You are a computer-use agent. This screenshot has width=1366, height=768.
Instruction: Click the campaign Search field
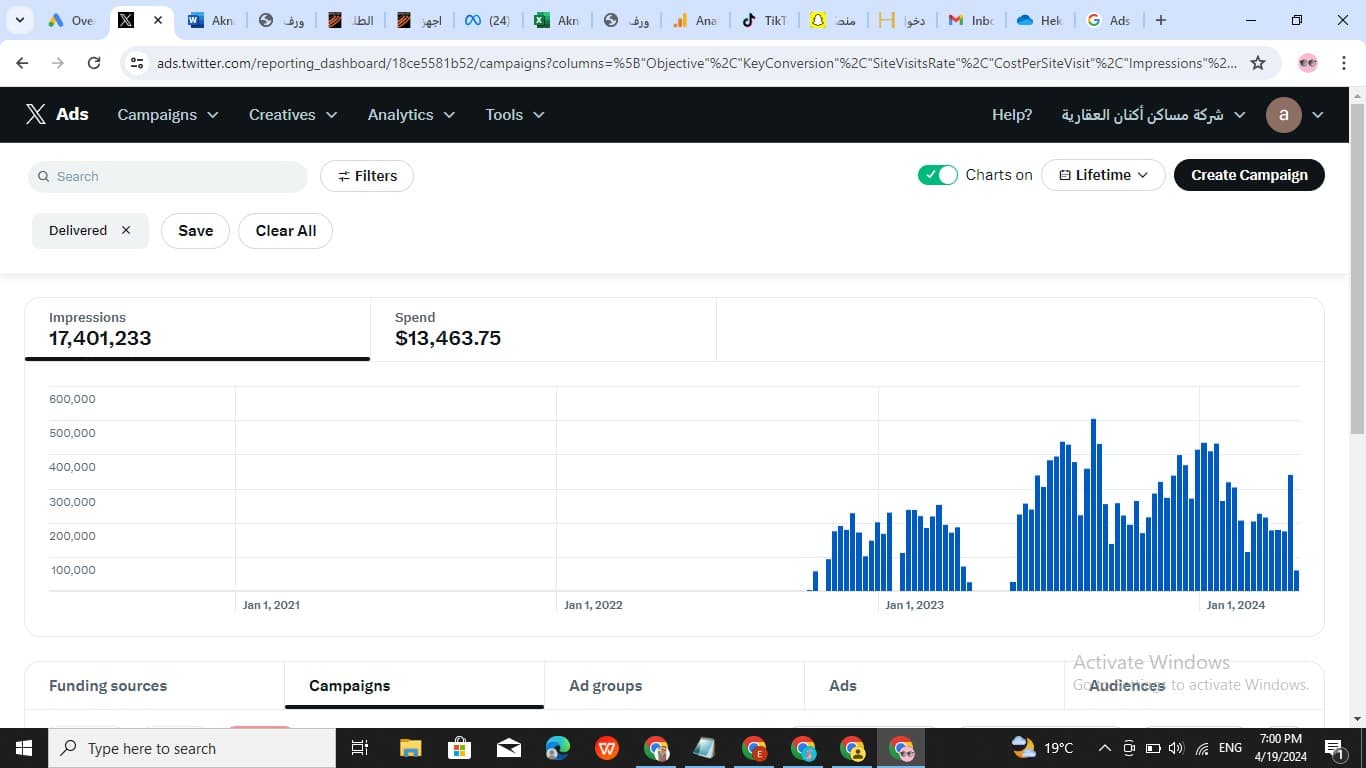168,177
